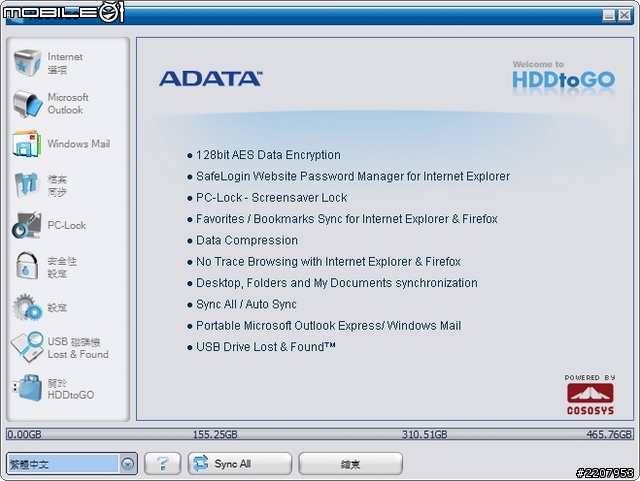
Task: Select the file synchronization arrows icon
Action: point(27,185)
